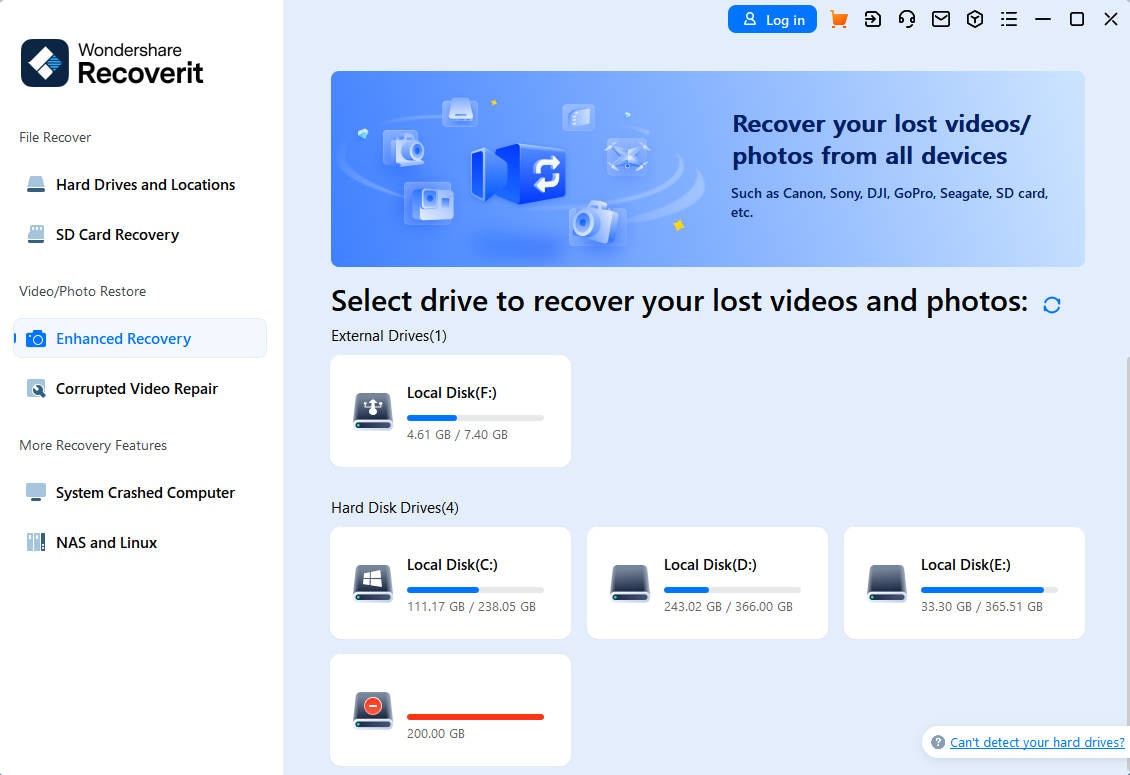
Task: Click the red-marked lost partition drive icon
Action: [373, 710]
